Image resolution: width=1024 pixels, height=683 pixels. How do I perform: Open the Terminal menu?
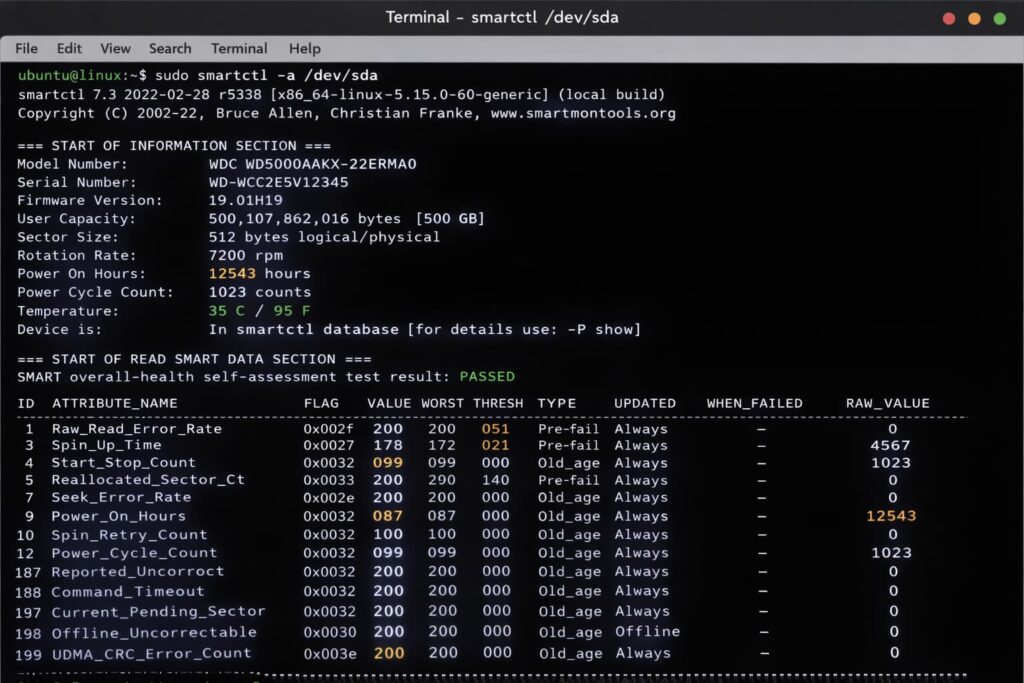pyautogui.click(x=239, y=48)
